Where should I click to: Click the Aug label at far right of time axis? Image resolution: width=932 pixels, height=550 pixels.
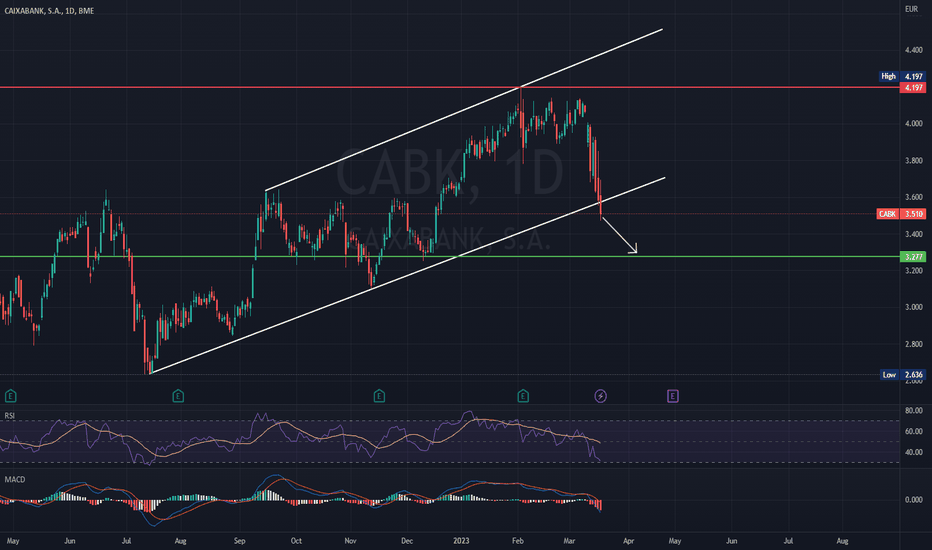[x=842, y=541]
